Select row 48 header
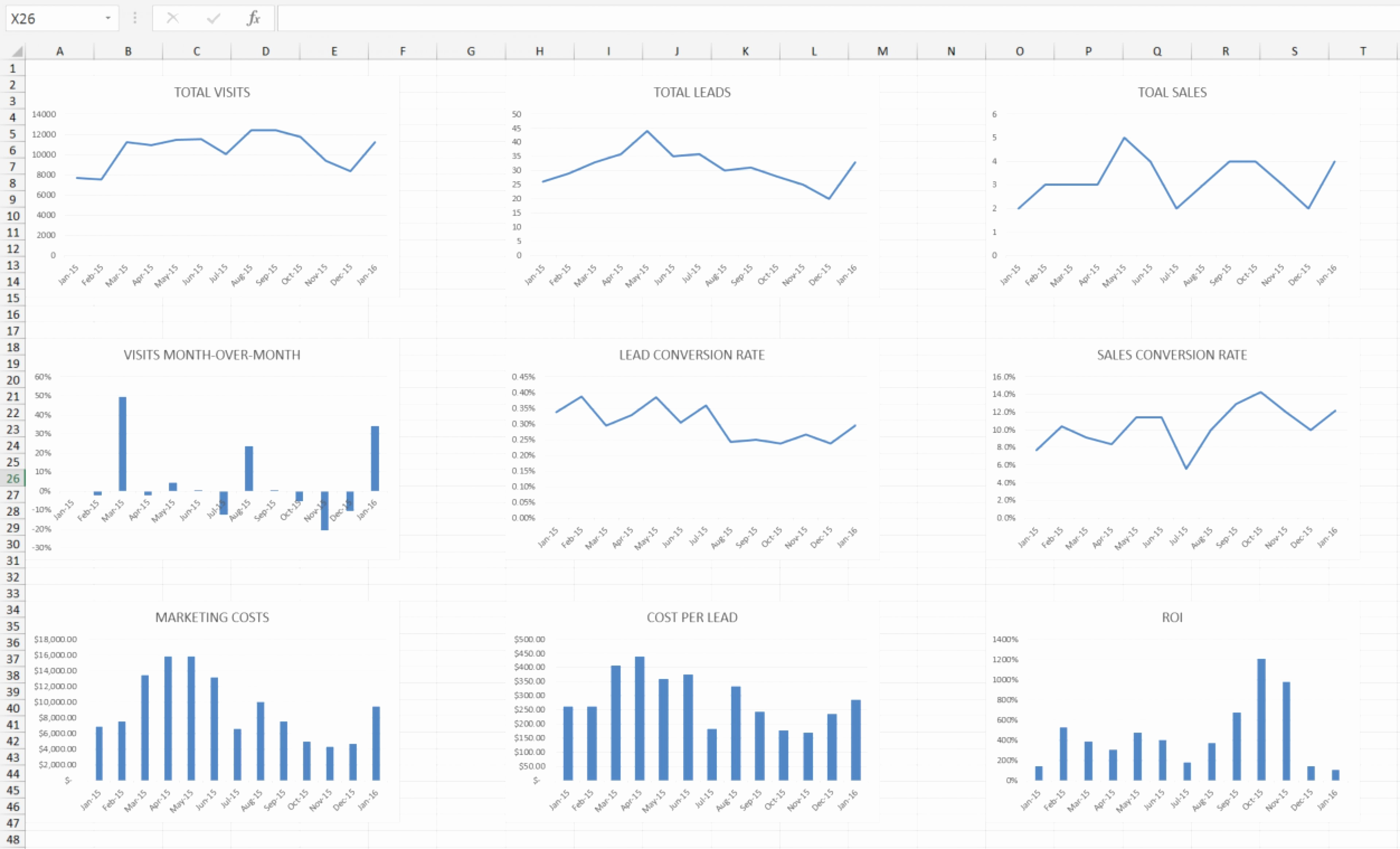 [x=12, y=840]
